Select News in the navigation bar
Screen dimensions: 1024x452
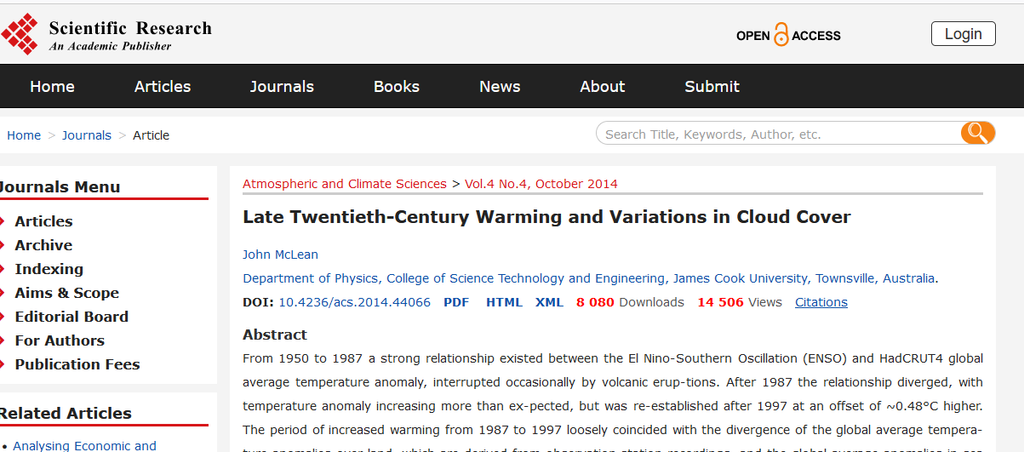499,87
